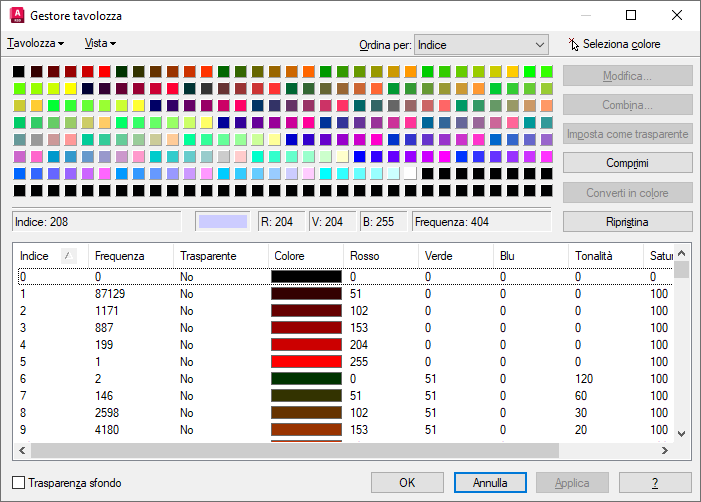This screenshot has height=502, width=701.
Task: Select the row with frequency 87129
Action: [x=345, y=294]
